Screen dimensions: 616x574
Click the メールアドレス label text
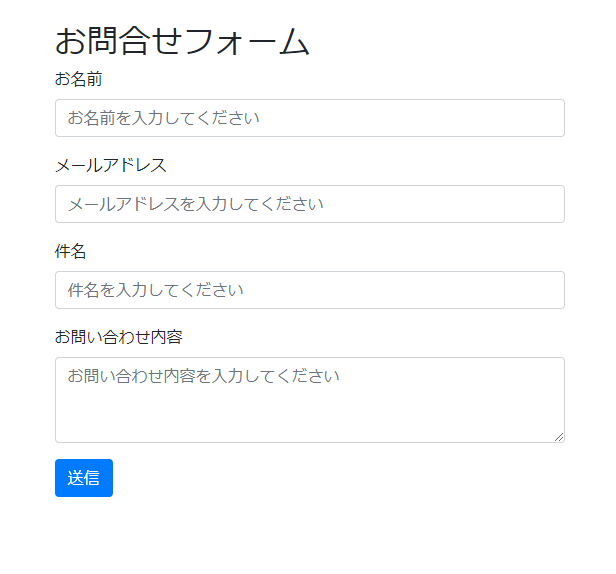click(x=110, y=165)
